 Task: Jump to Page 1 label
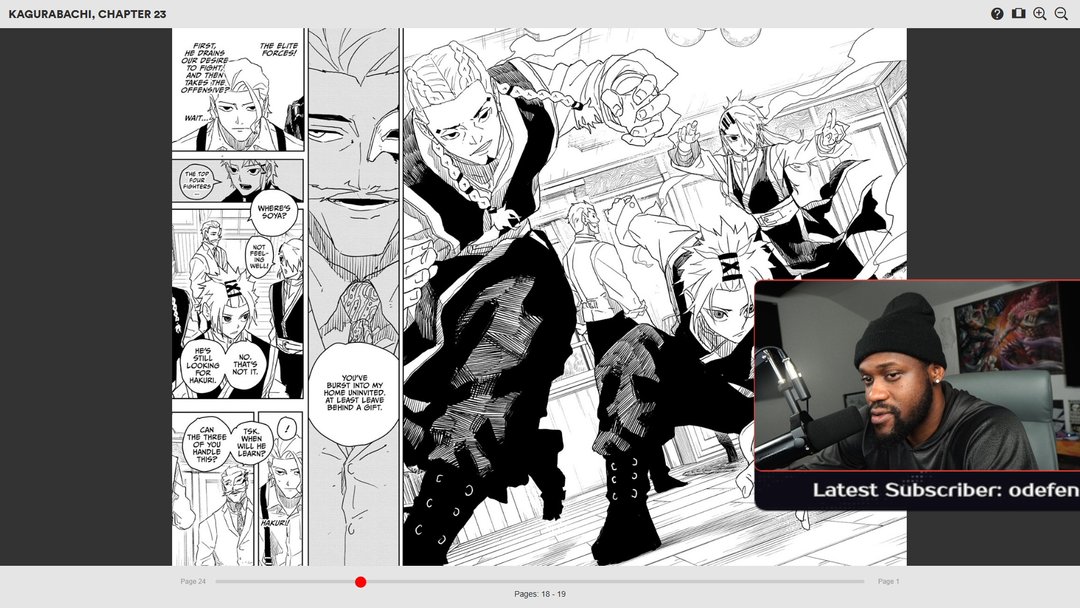(x=888, y=582)
